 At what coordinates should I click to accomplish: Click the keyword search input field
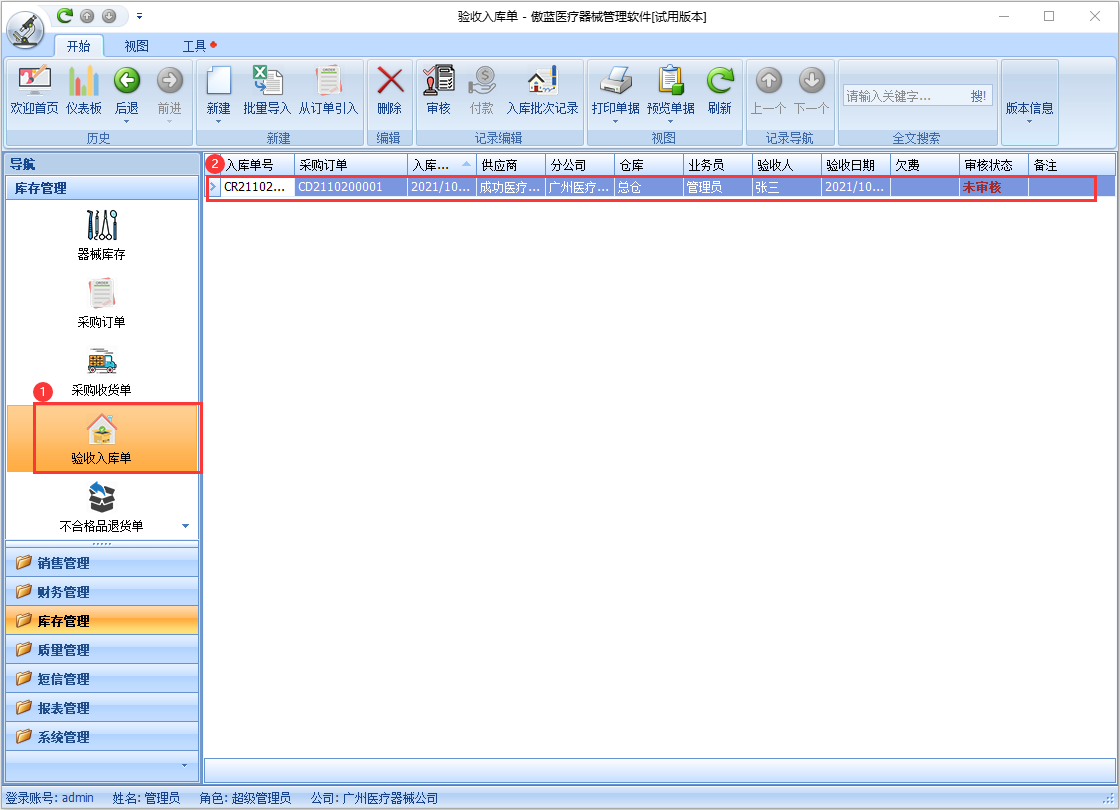903,96
